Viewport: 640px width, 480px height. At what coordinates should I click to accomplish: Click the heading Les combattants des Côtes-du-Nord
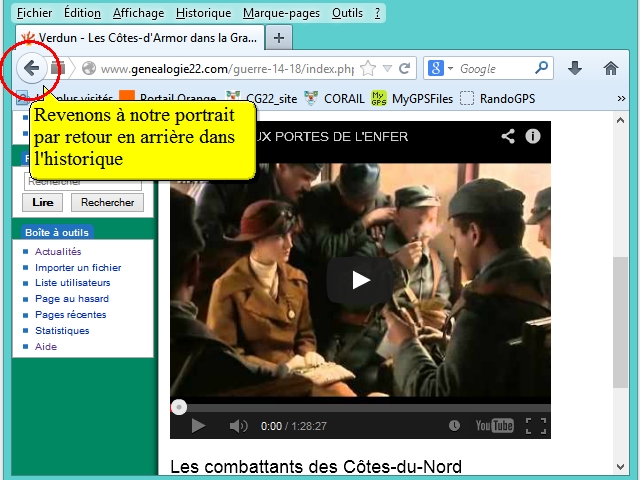316,466
